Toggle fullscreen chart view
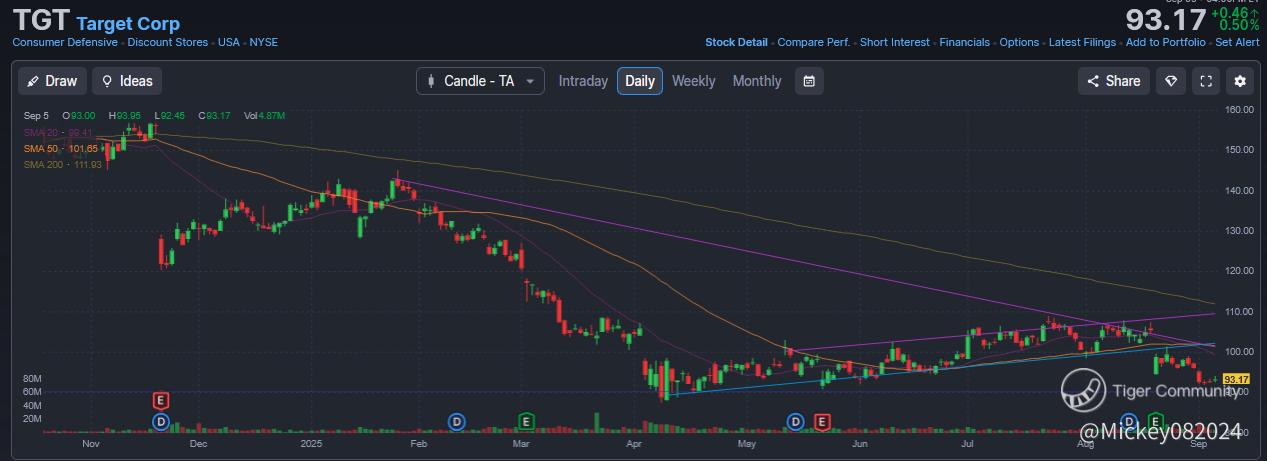The width and height of the screenshot is (1267, 461). [x=1206, y=81]
